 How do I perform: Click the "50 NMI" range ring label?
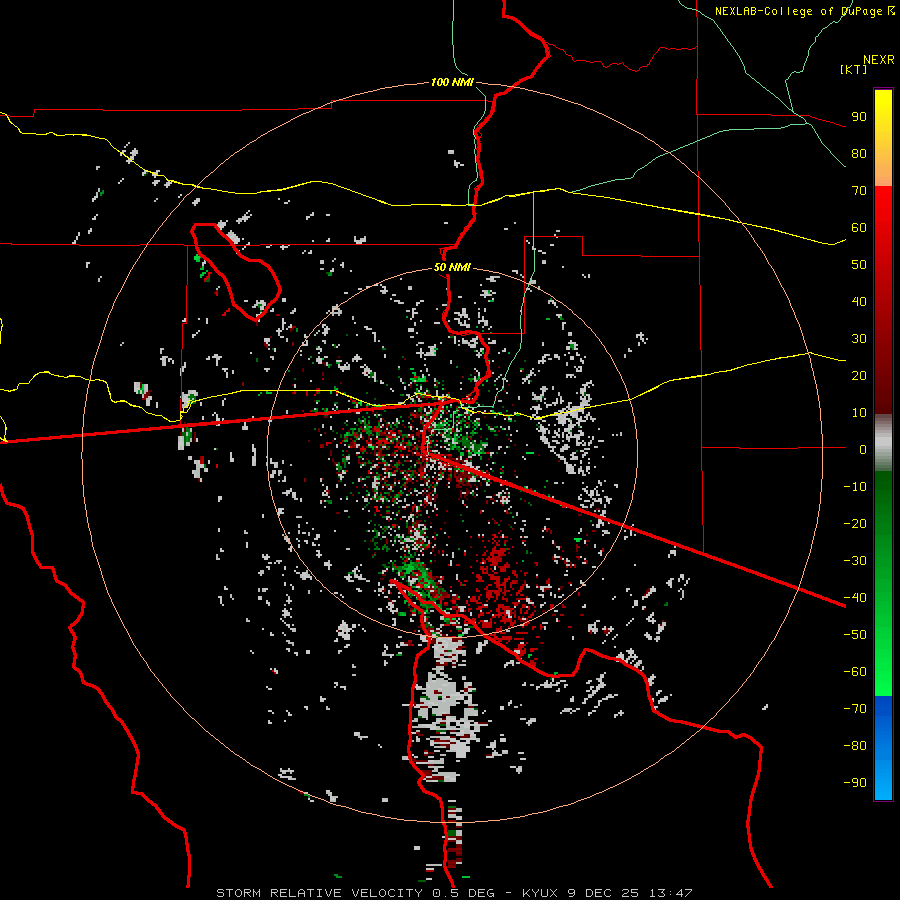coord(452,267)
